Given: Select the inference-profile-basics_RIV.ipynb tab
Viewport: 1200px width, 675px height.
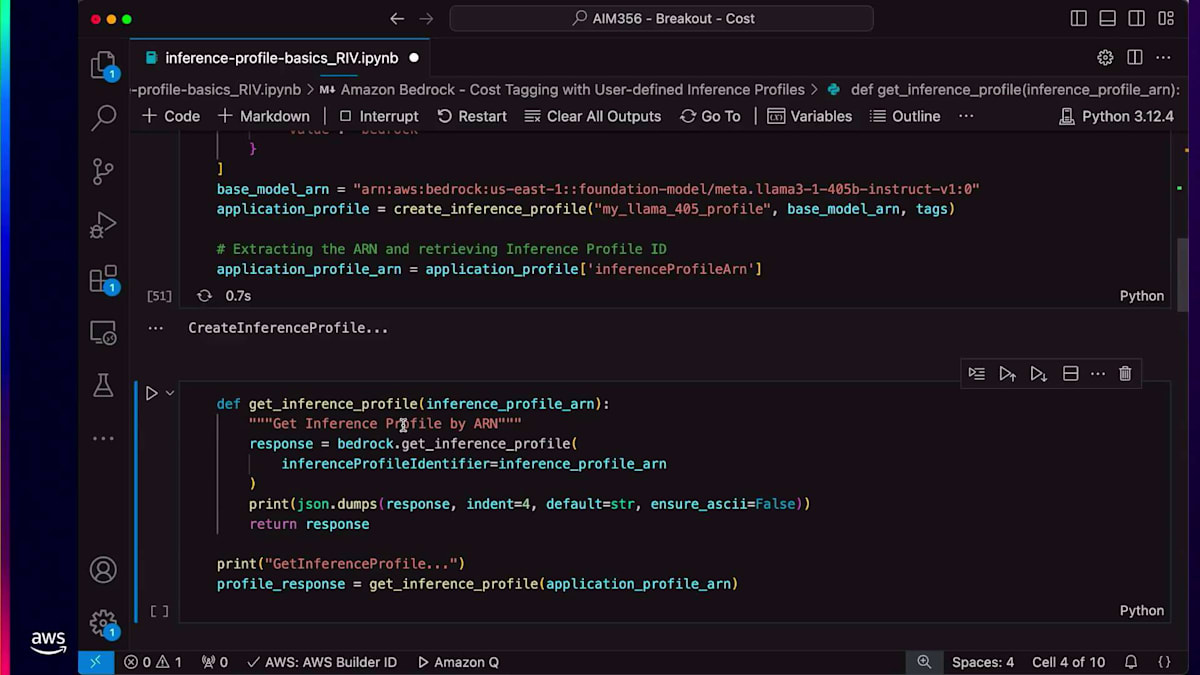Looking at the screenshot, I should pos(280,58).
